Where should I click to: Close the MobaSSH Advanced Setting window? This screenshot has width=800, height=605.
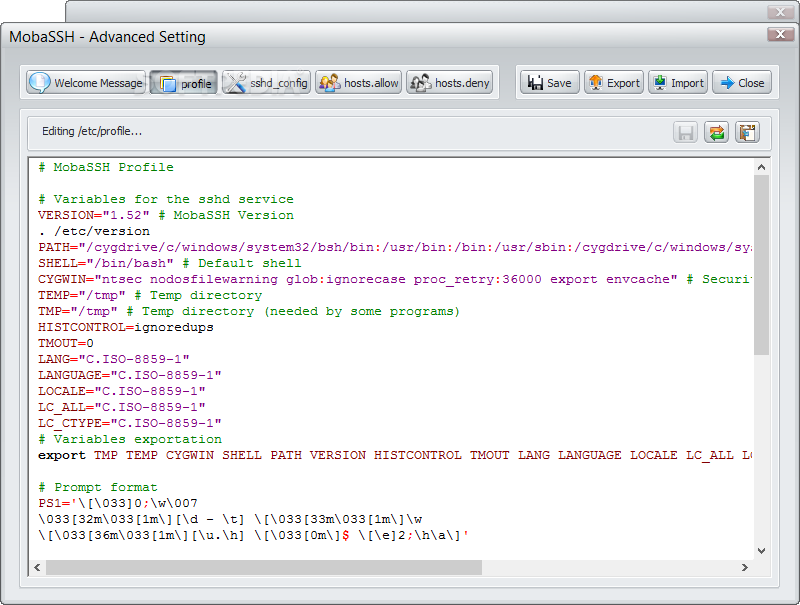tap(780, 34)
